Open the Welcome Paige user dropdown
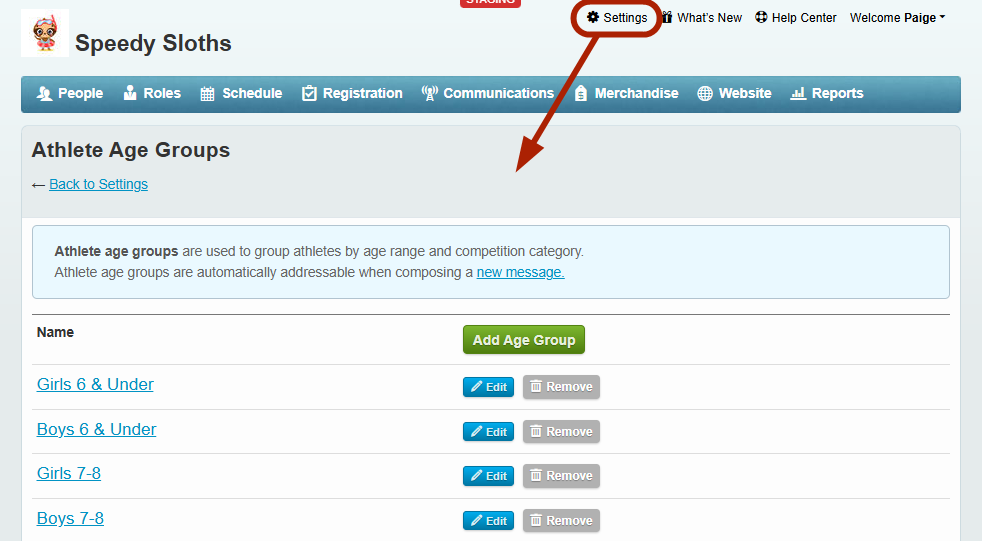Viewport: 982px width, 541px height. 897,18
